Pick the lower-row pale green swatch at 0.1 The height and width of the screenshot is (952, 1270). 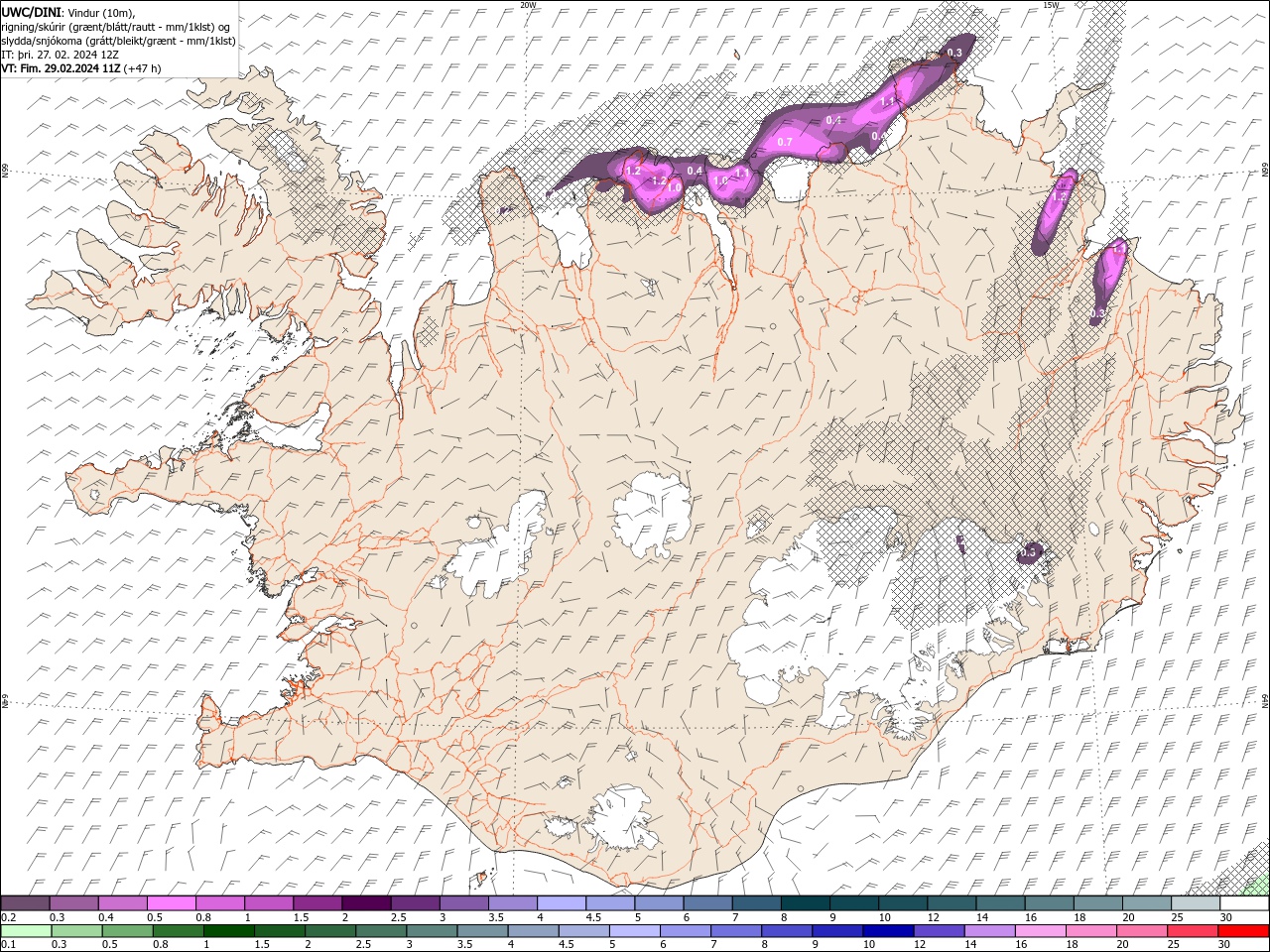pos(25,931)
